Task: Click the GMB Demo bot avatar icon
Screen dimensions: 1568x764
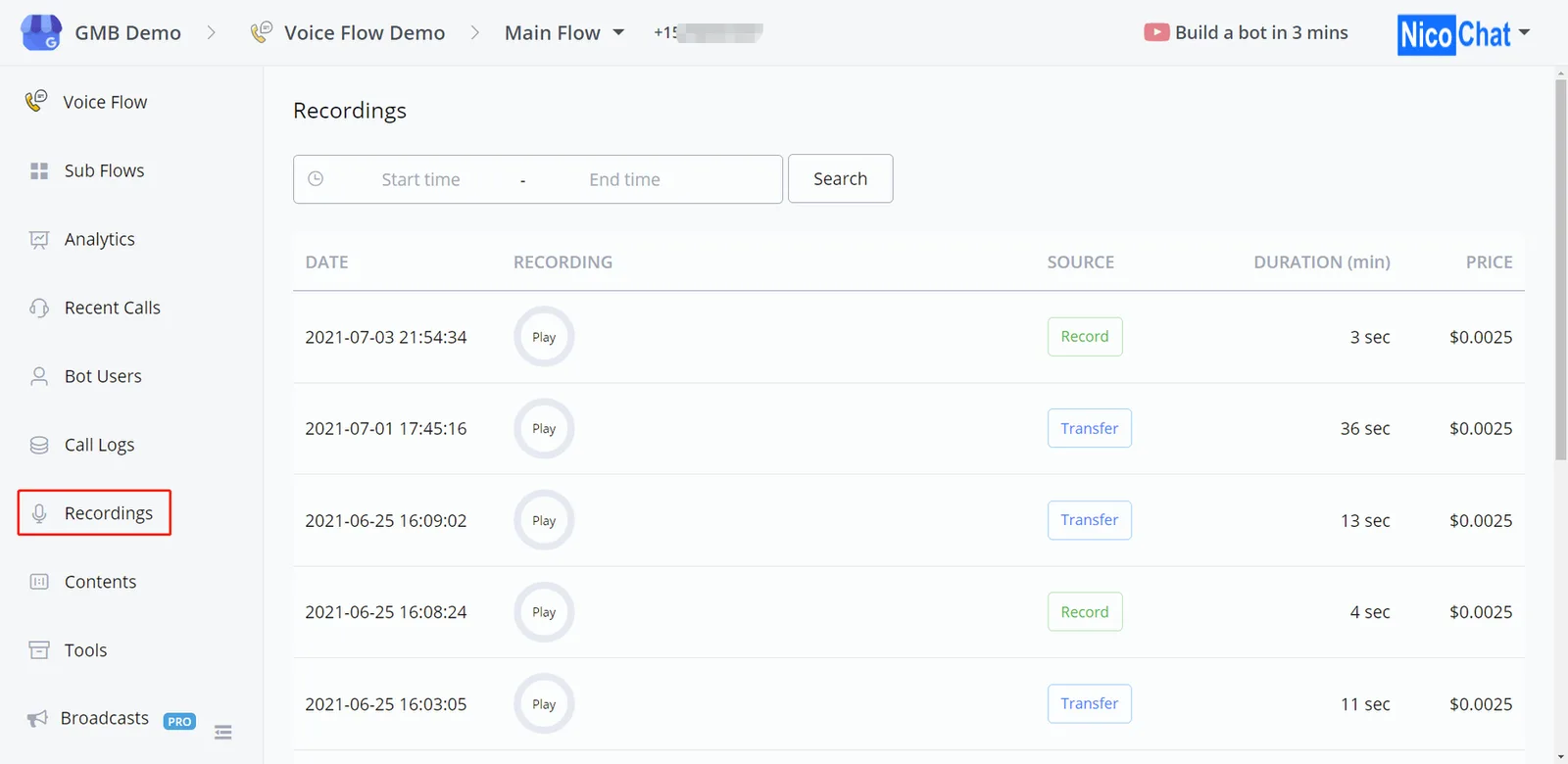Action: click(41, 32)
